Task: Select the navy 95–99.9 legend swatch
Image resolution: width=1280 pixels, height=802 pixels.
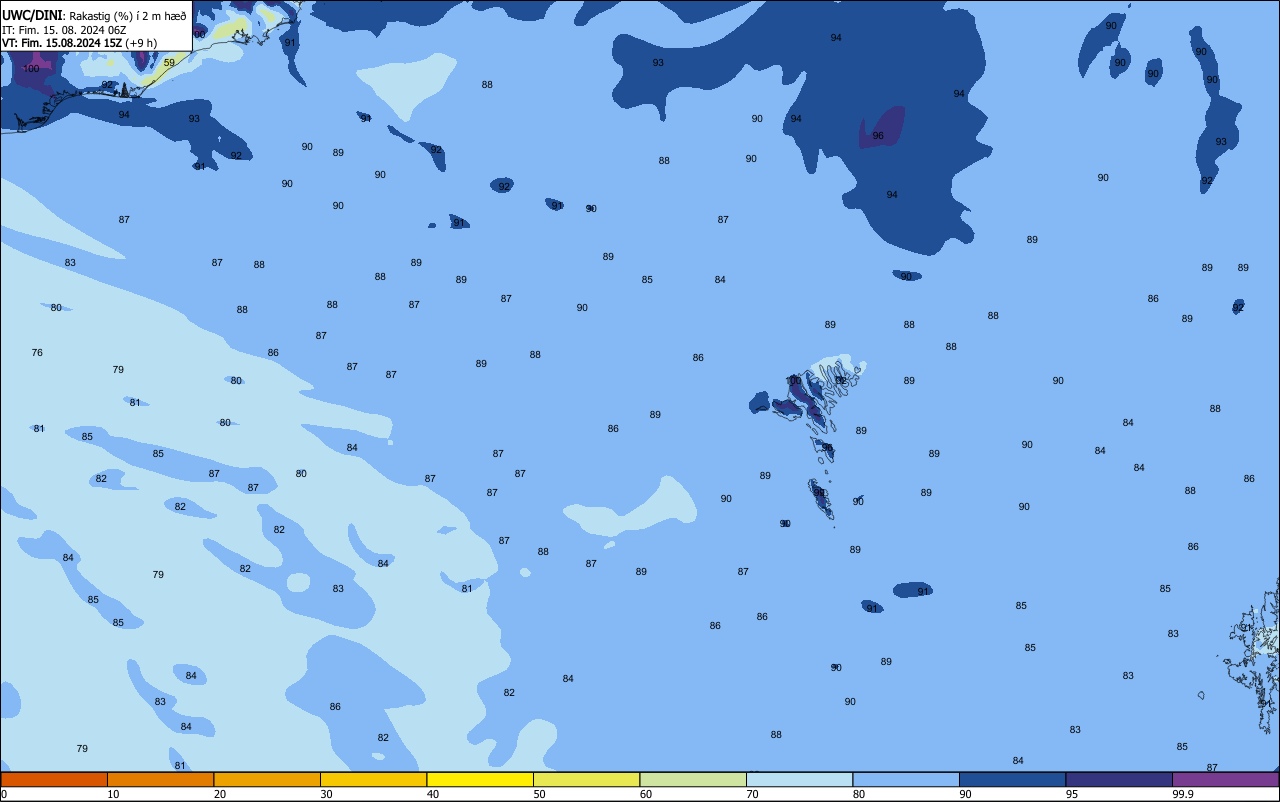Action: point(1119,779)
